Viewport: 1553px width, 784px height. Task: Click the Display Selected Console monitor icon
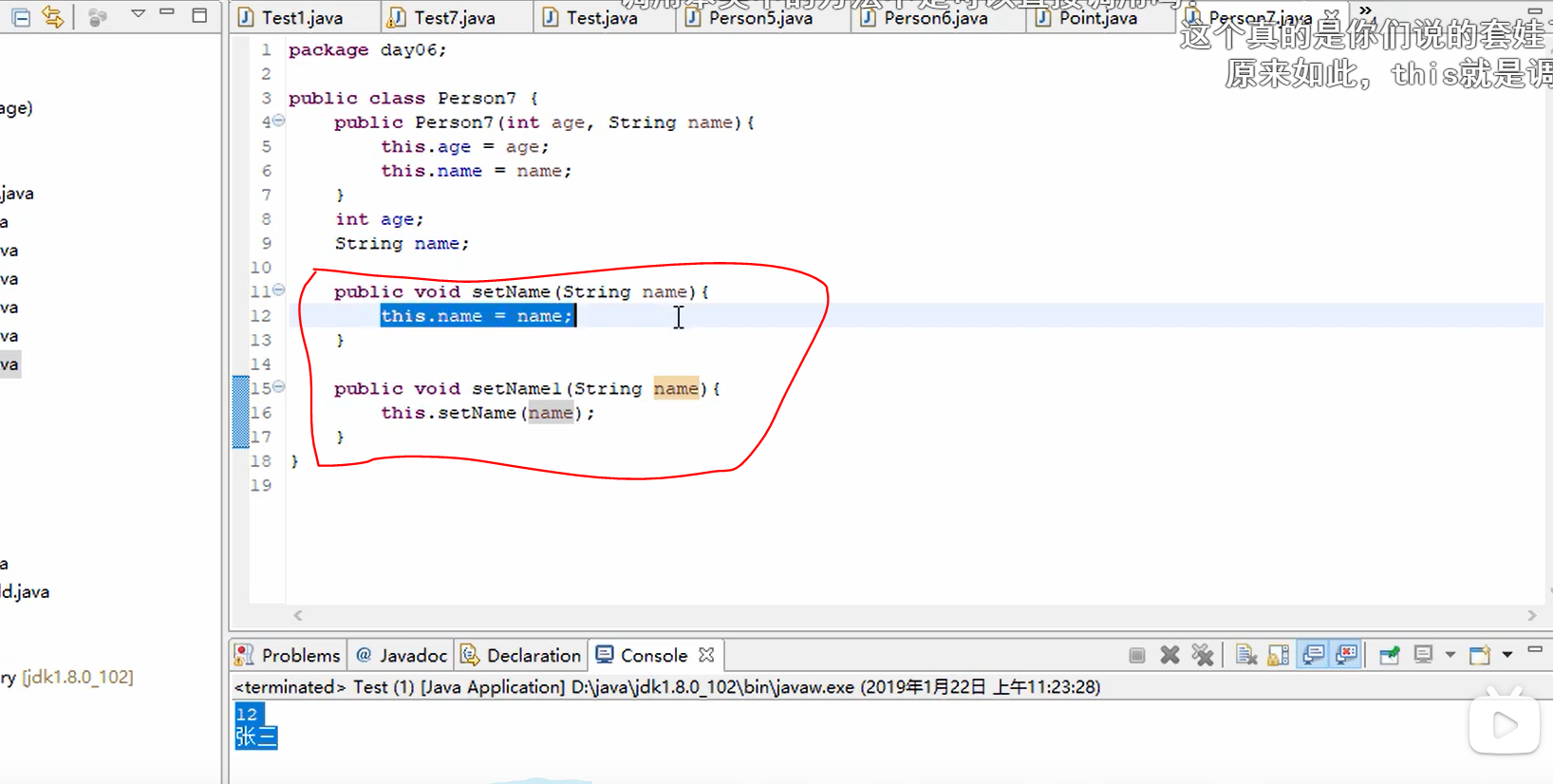click(1423, 655)
